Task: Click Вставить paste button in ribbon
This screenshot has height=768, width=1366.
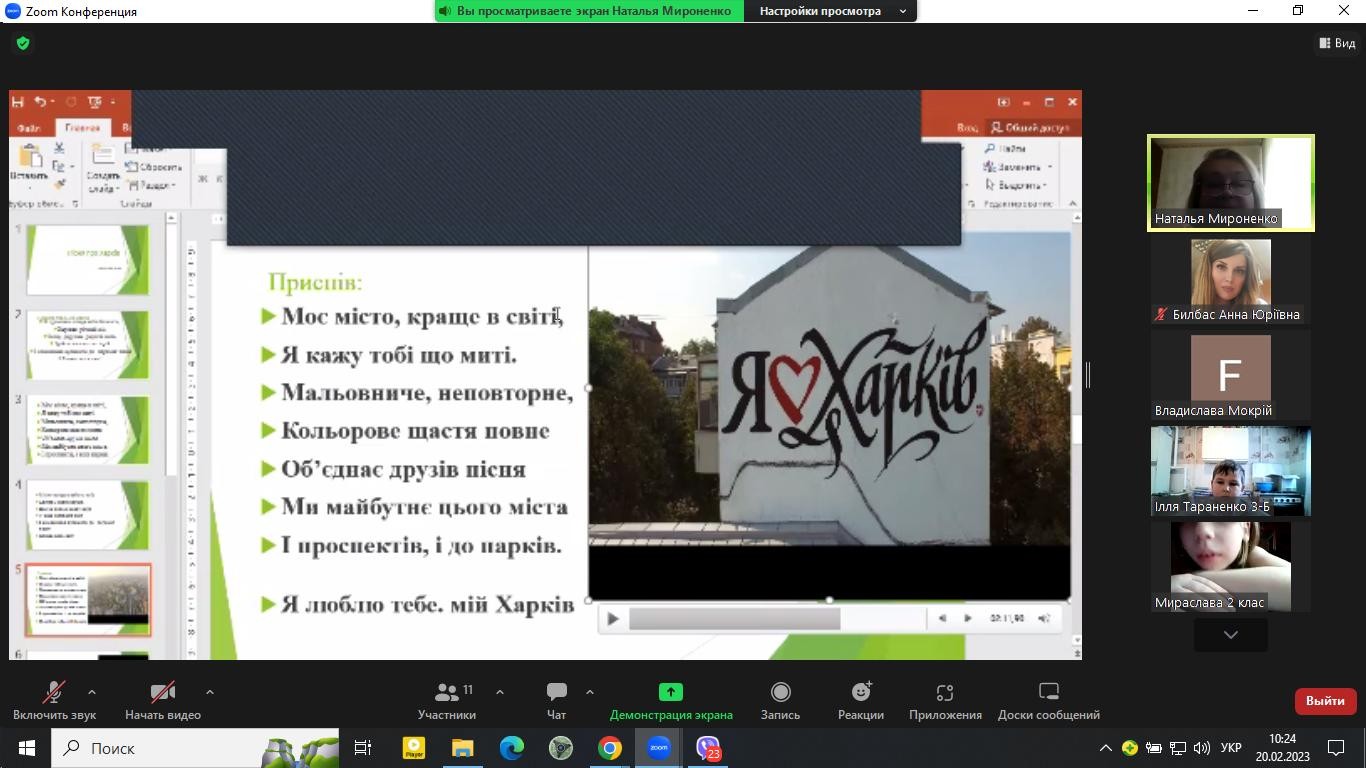Action: (29, 167)
